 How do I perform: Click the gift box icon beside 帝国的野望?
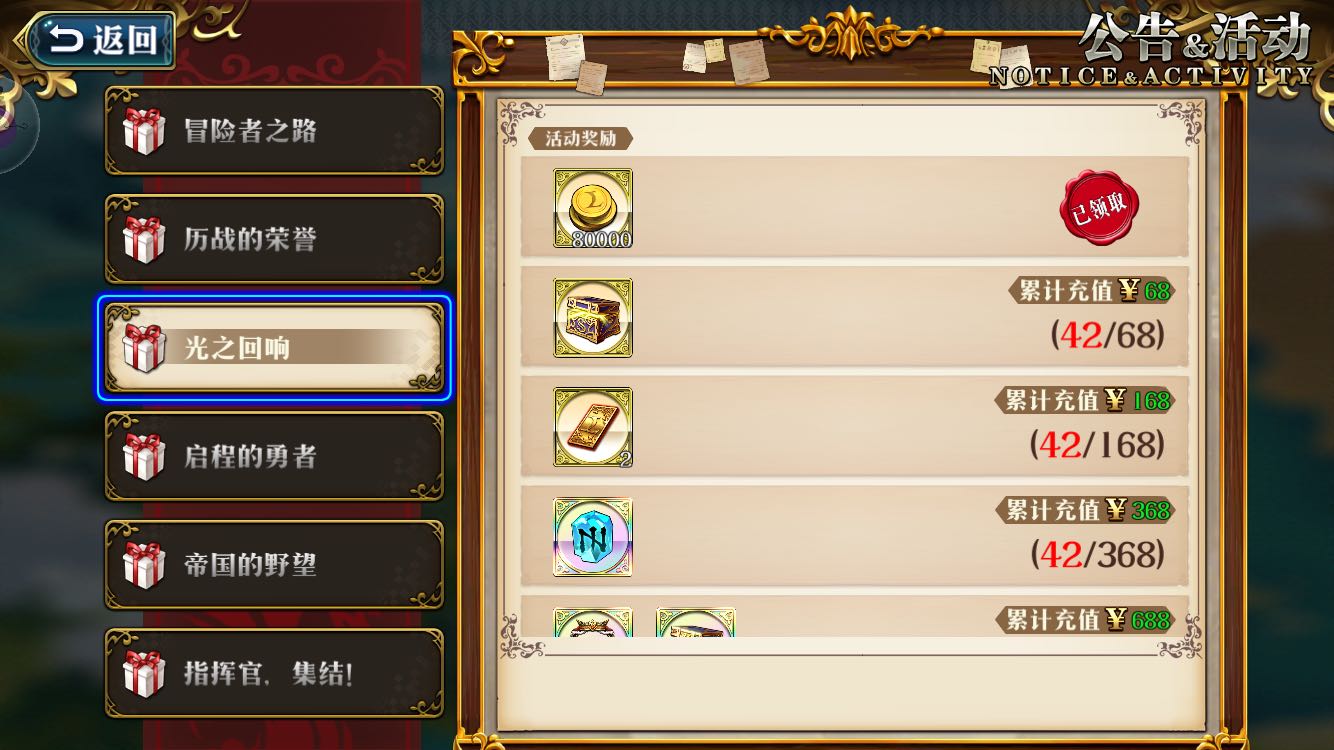click(x=143, y=565)
